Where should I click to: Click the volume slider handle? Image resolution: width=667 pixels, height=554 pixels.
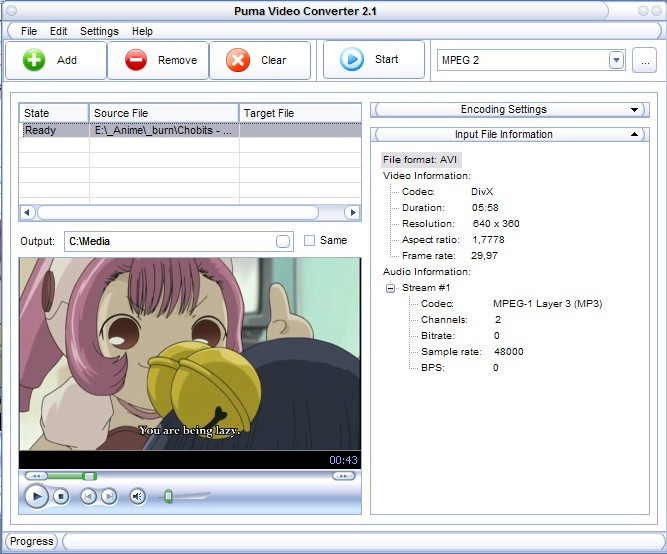[x=168, y=496]
